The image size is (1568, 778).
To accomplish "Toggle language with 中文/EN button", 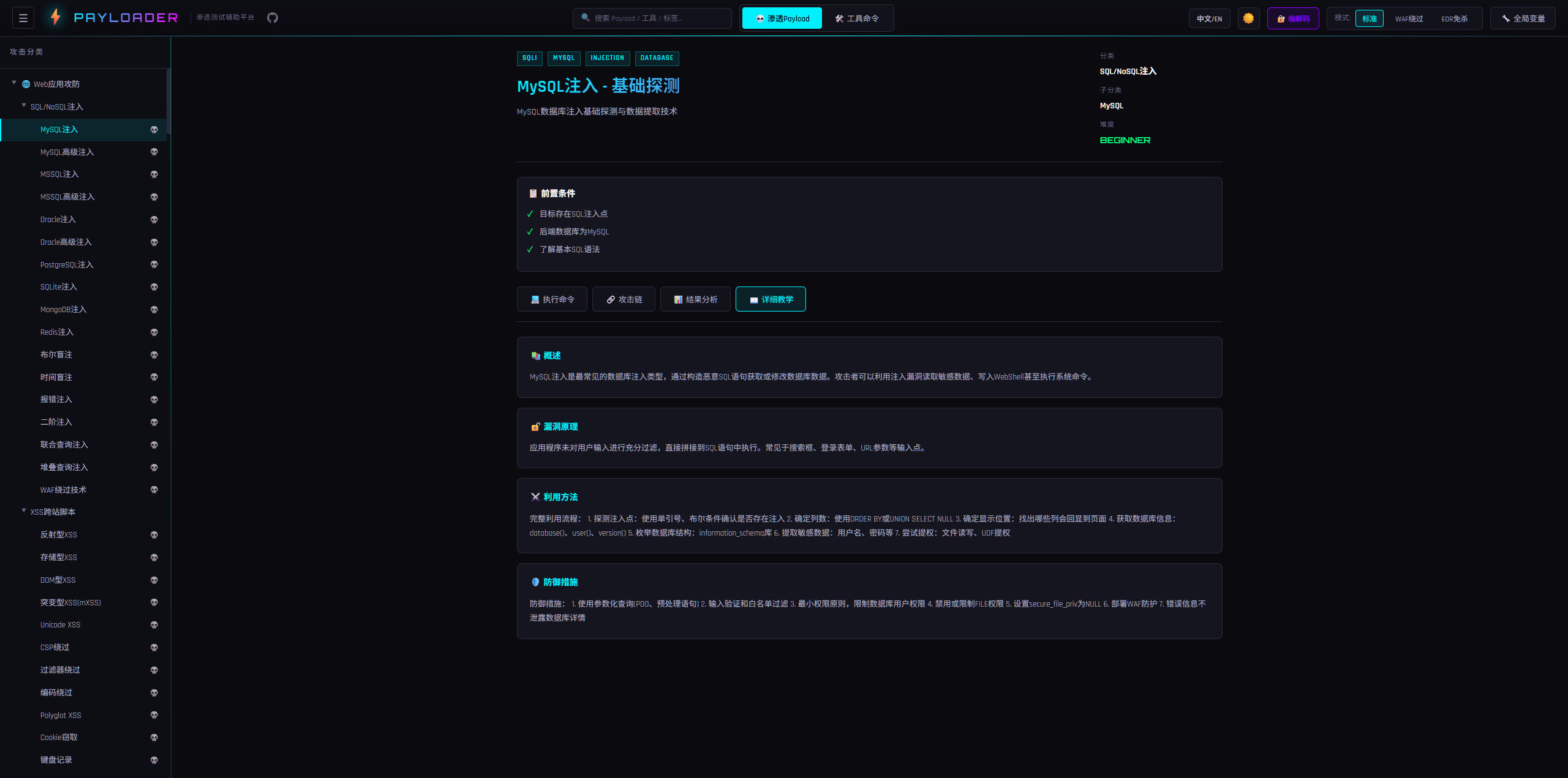I will pos(1209,18).
